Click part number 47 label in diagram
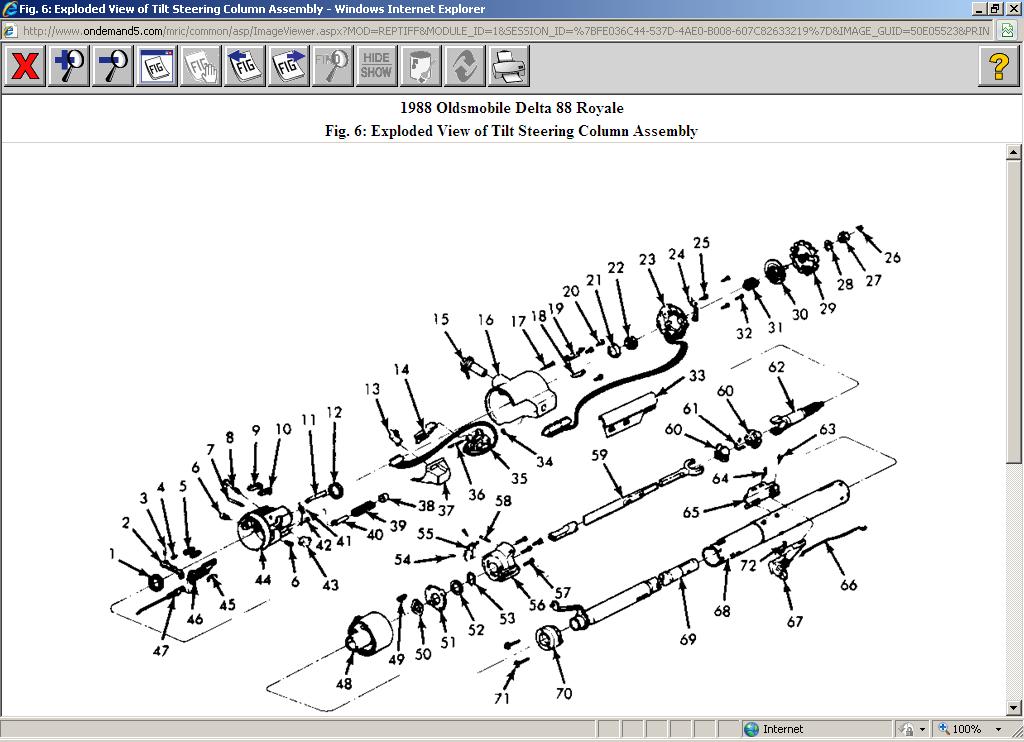 pyautogui.click(x=161, y=650)
